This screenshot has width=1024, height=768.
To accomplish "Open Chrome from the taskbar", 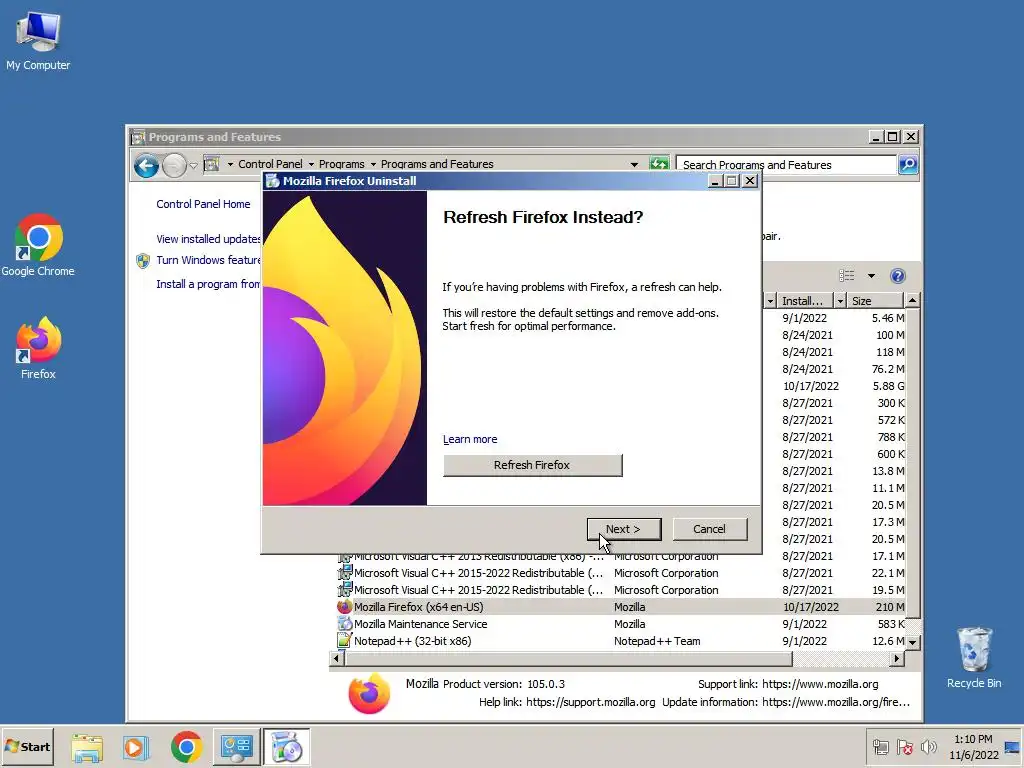I will click(x=186, y=747).
